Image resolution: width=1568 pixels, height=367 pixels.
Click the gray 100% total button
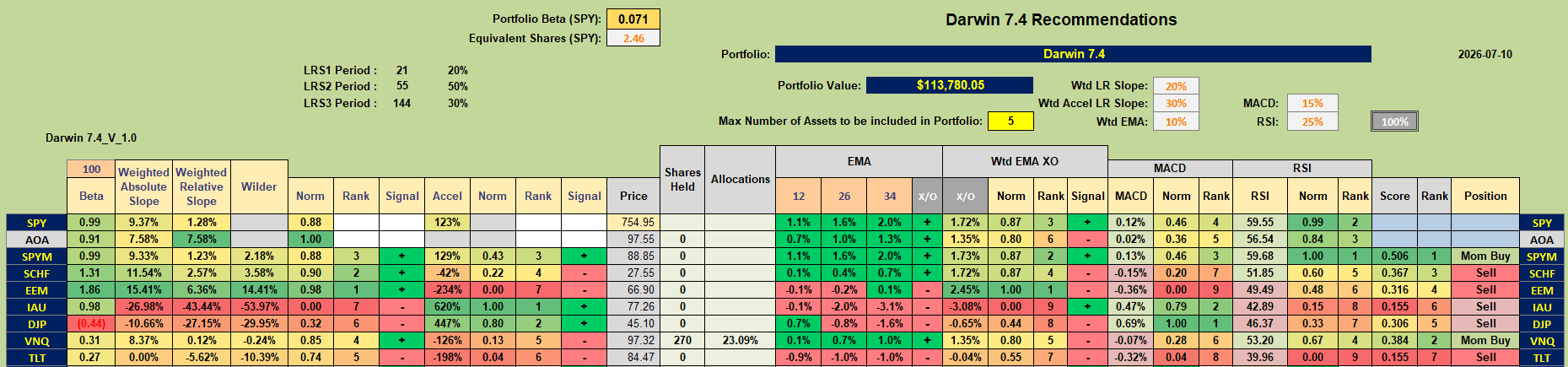pyautogui.click(x=1395, y=121)
